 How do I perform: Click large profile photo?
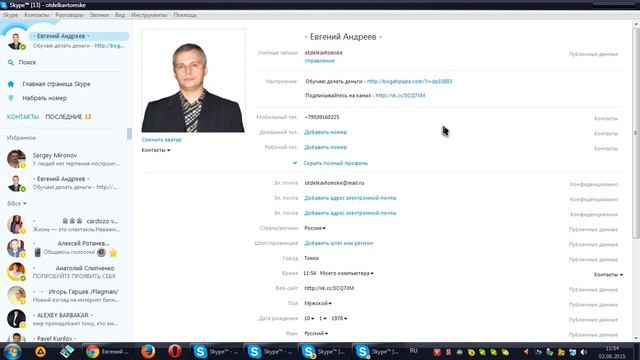[193, 81]
